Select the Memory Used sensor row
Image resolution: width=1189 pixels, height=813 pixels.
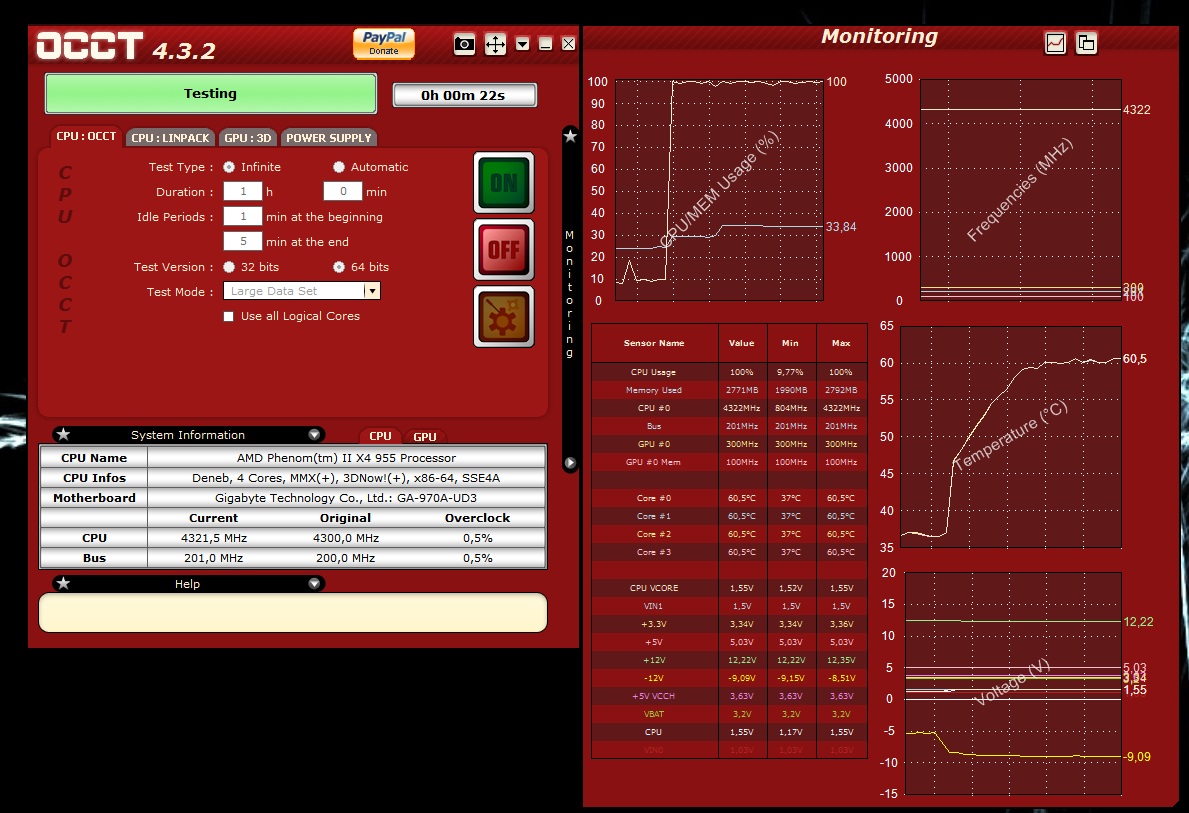(x=729, y=390)
